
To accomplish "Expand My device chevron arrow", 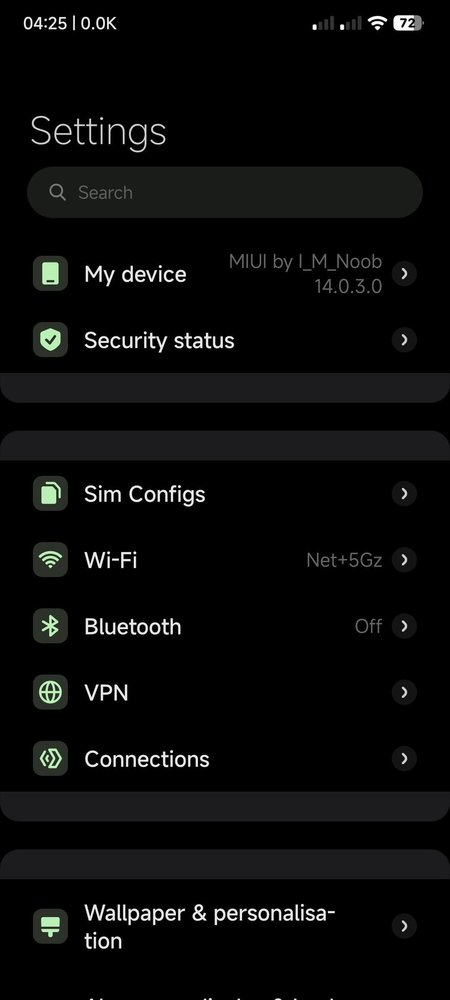I will click(x=404, y=274).
